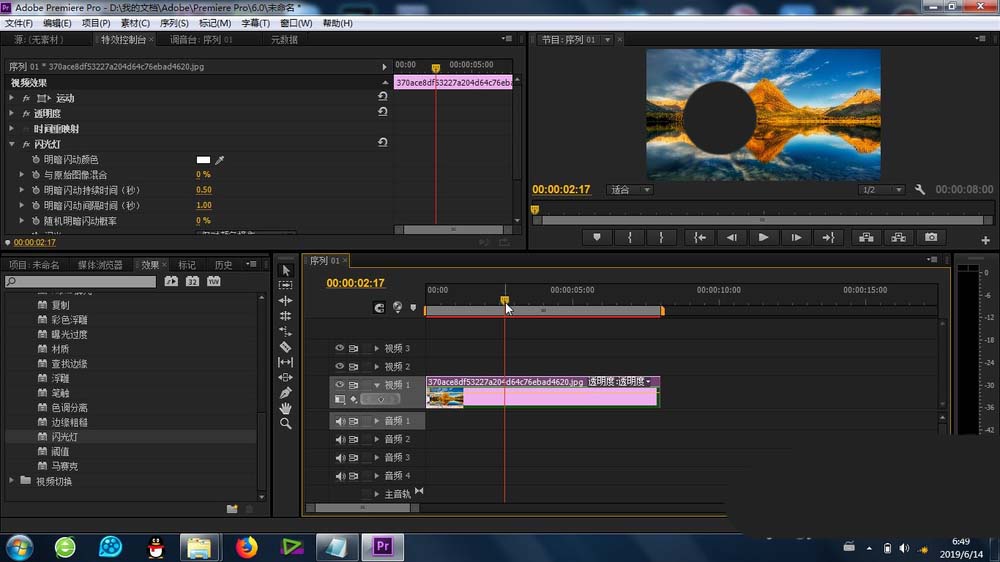Reset the Strobe Light effect
The height and width of the screenshot is (562, 1000).
coord(383,142)
